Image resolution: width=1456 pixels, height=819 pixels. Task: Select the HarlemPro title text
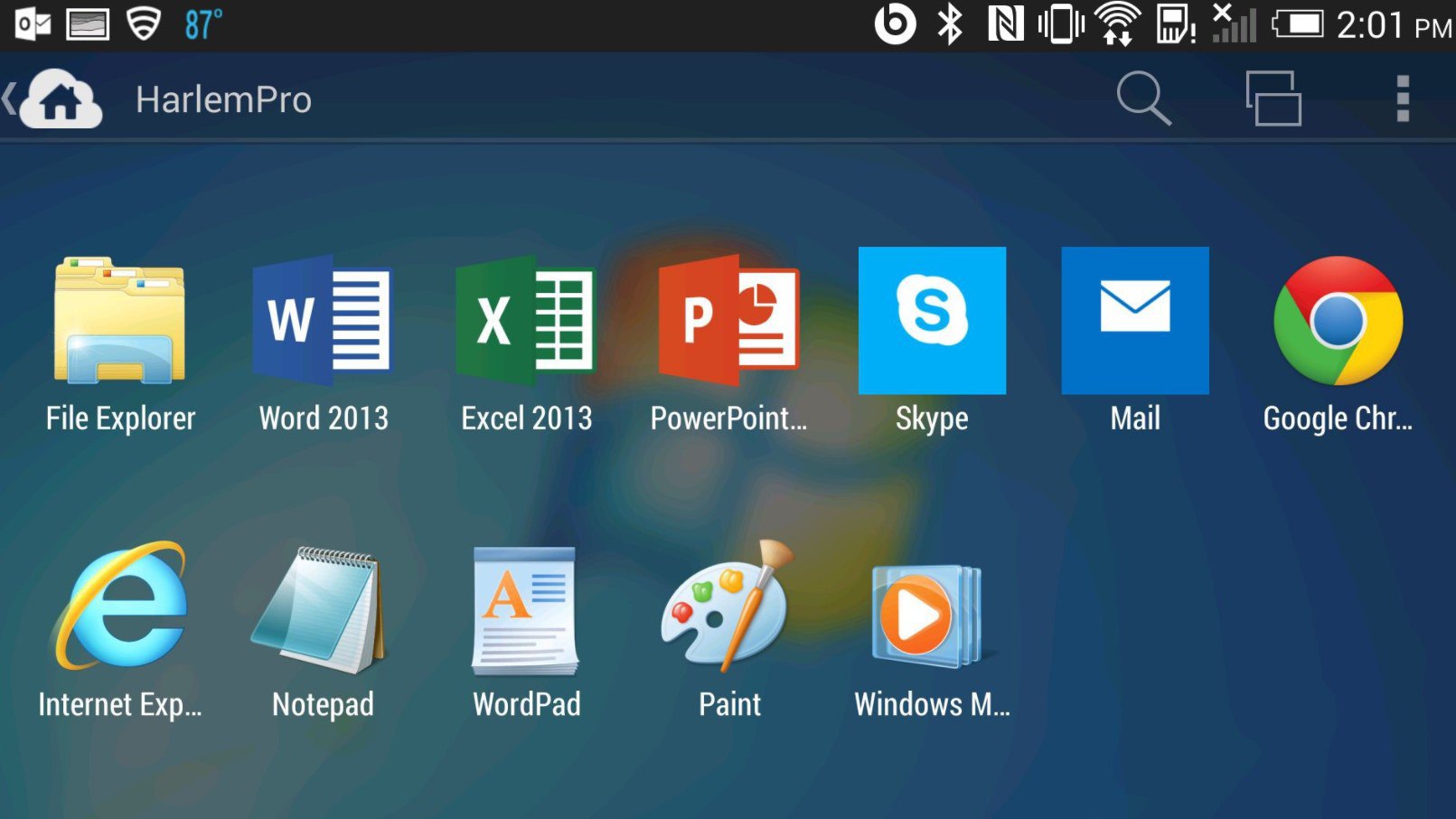tap(223, 99)
